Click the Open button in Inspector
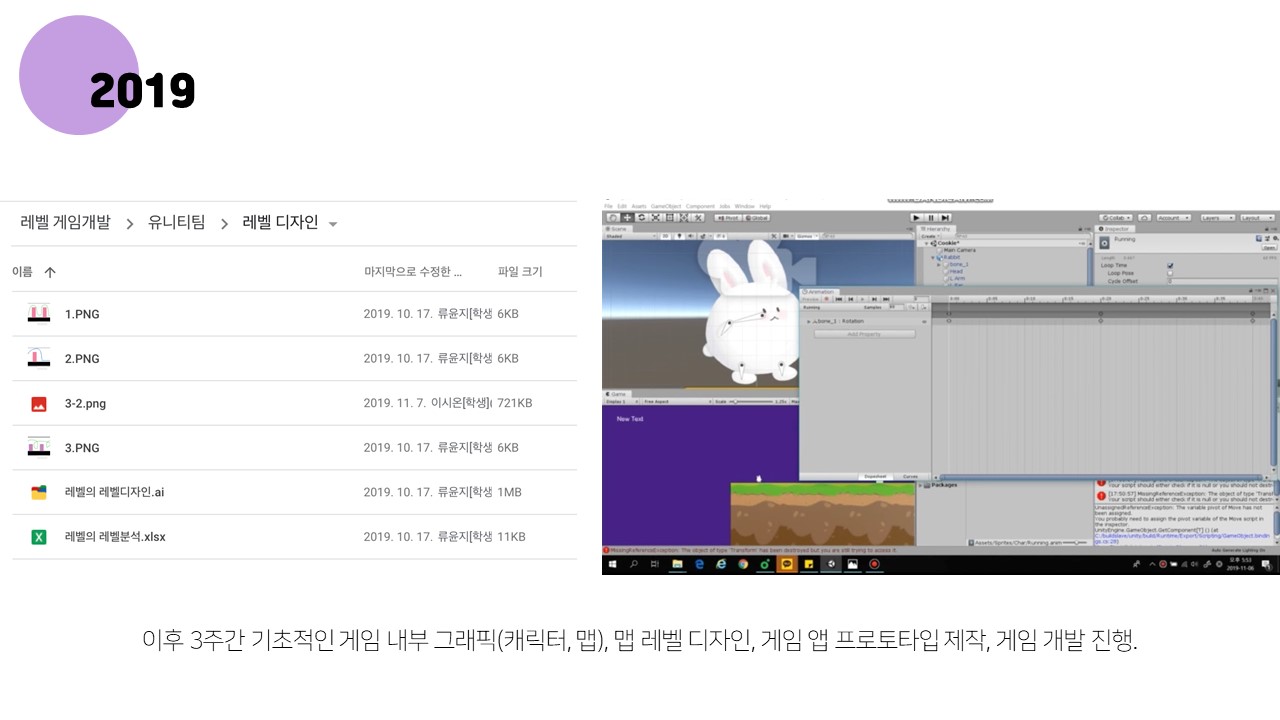The width and height of the screenshot is (1280, 720). 1270,247
